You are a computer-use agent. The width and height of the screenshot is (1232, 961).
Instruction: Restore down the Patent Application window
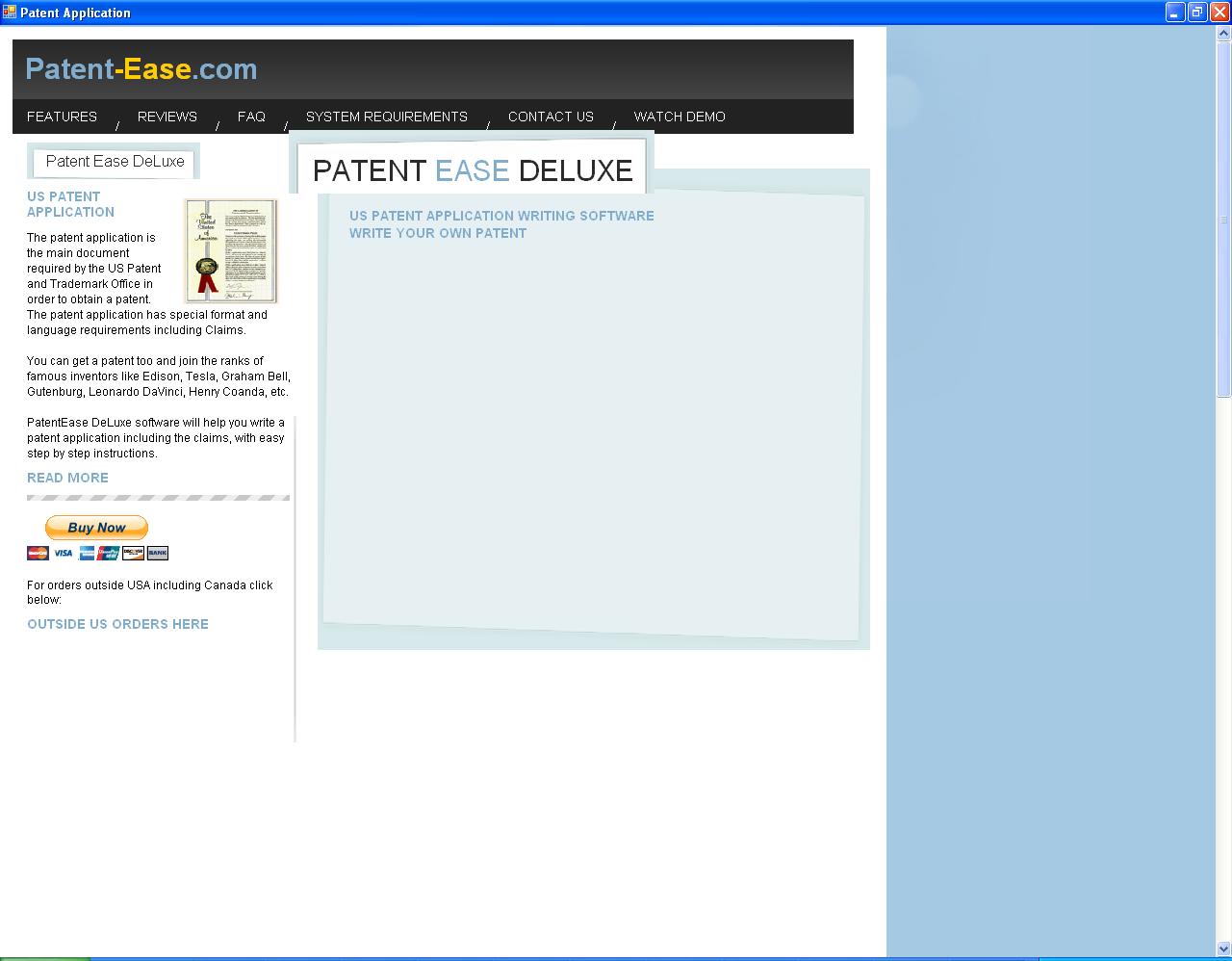1197,13
